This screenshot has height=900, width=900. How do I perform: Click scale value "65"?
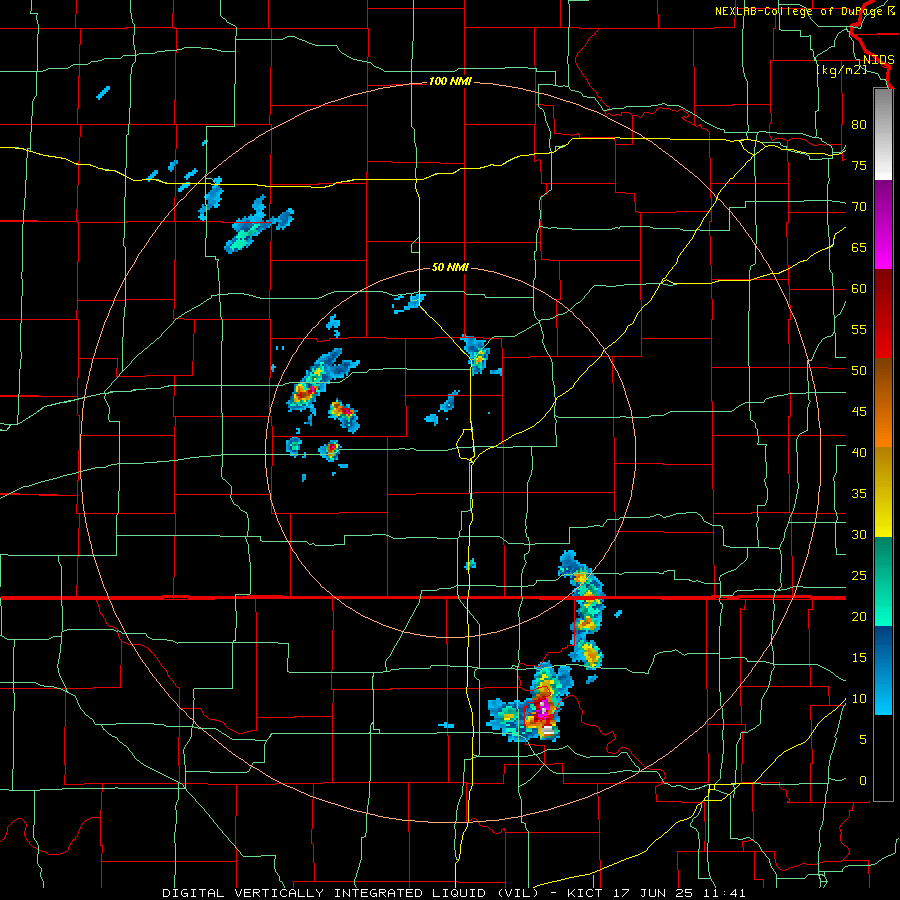click(859, 247)
